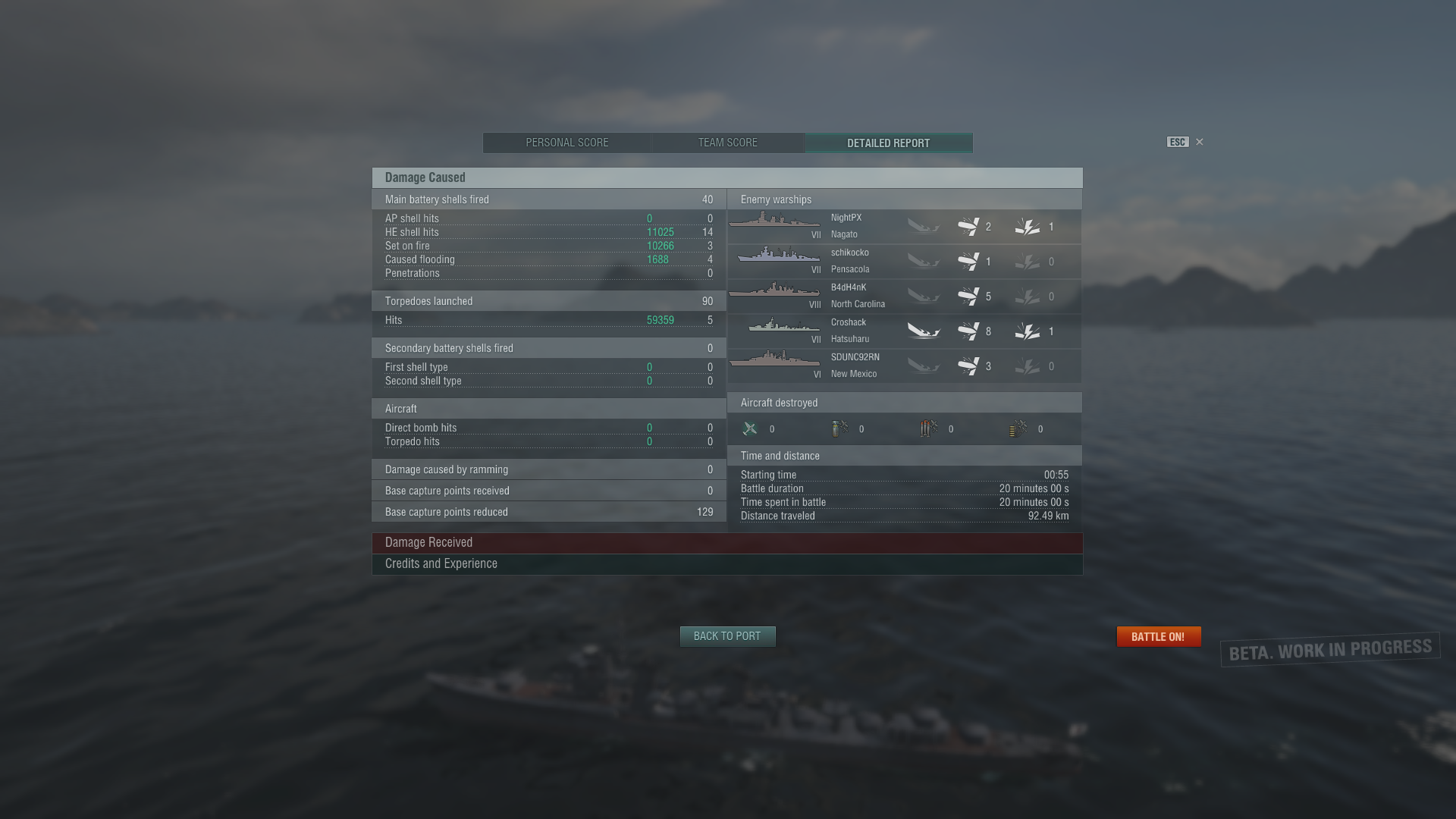Click the Hatsuharu destroyer silhouette
Image resolution: width=1456 pixels, height=819 pixels.
point(783,325)
